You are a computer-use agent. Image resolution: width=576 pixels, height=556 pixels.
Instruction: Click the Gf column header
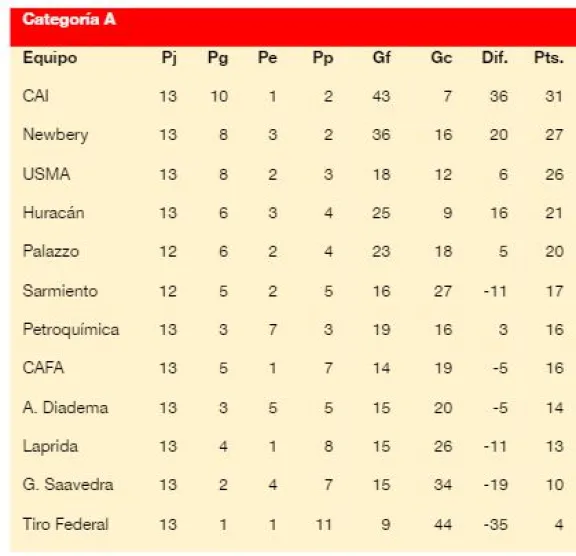click(x=381, y=58)
